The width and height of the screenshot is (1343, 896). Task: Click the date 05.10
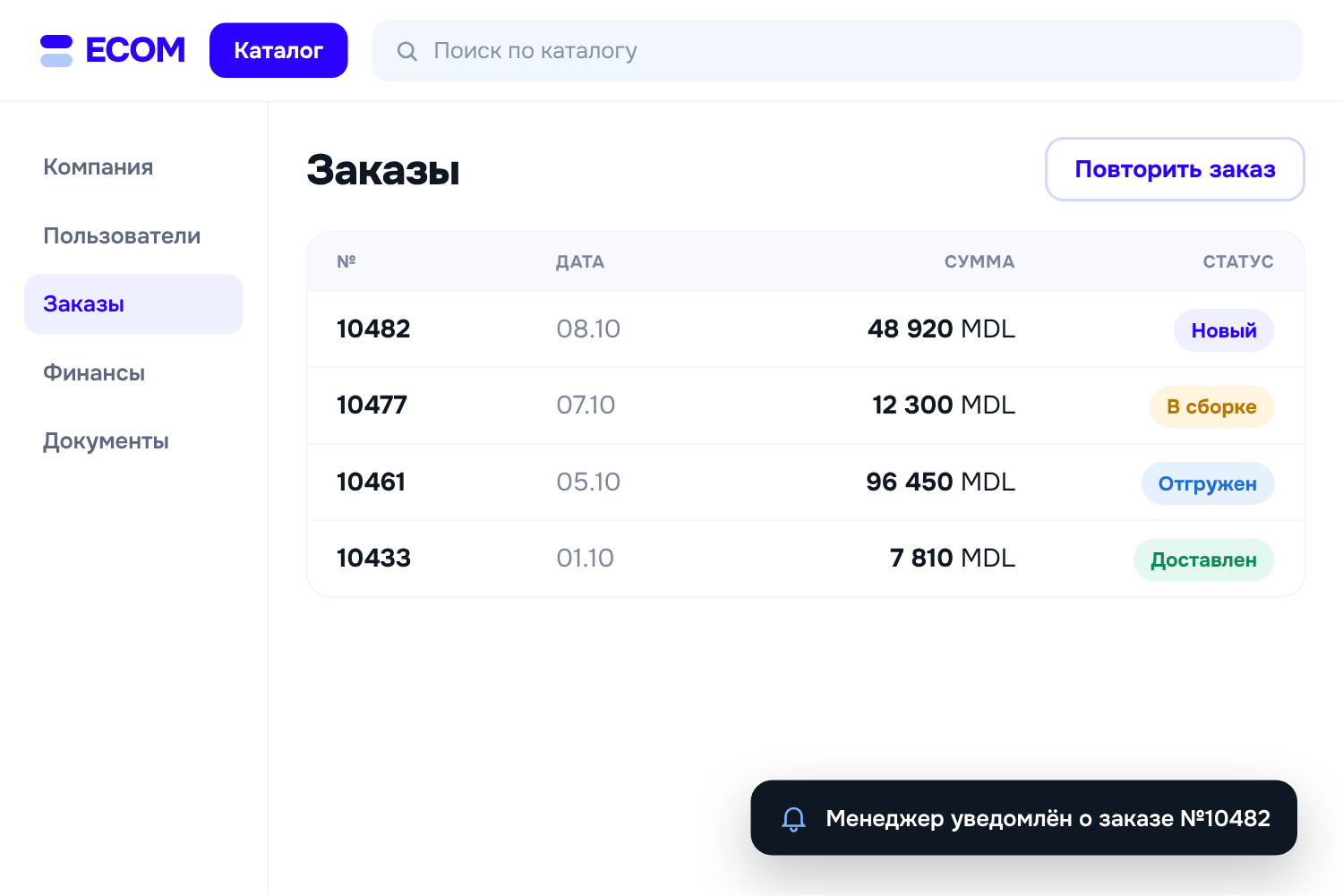(588, 482)
